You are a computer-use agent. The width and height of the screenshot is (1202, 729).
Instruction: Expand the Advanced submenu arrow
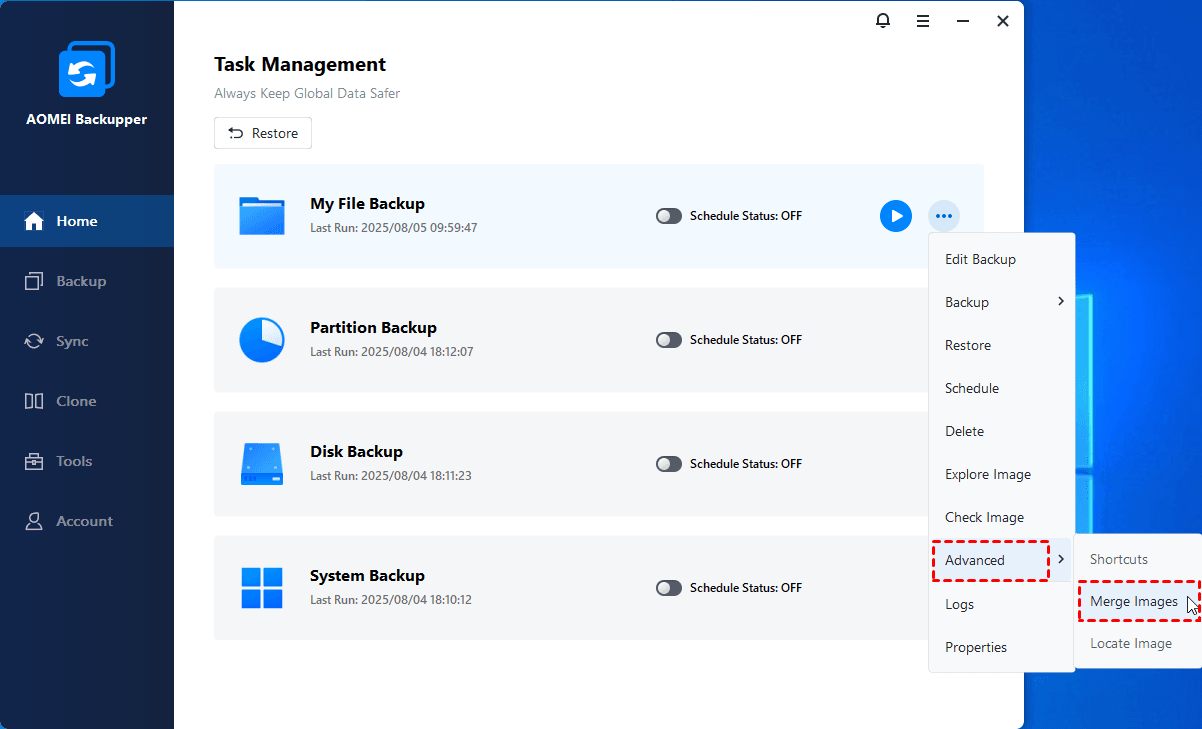coord(1060,560)
